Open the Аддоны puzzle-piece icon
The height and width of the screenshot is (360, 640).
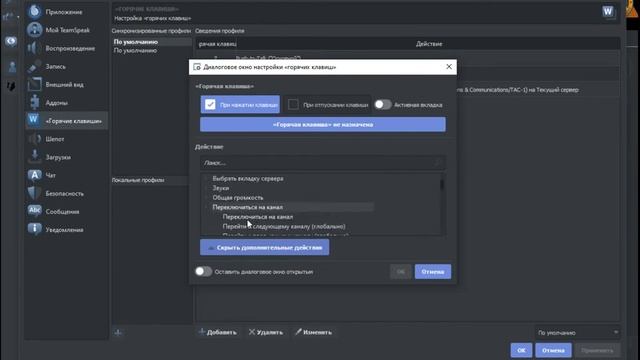35,102
